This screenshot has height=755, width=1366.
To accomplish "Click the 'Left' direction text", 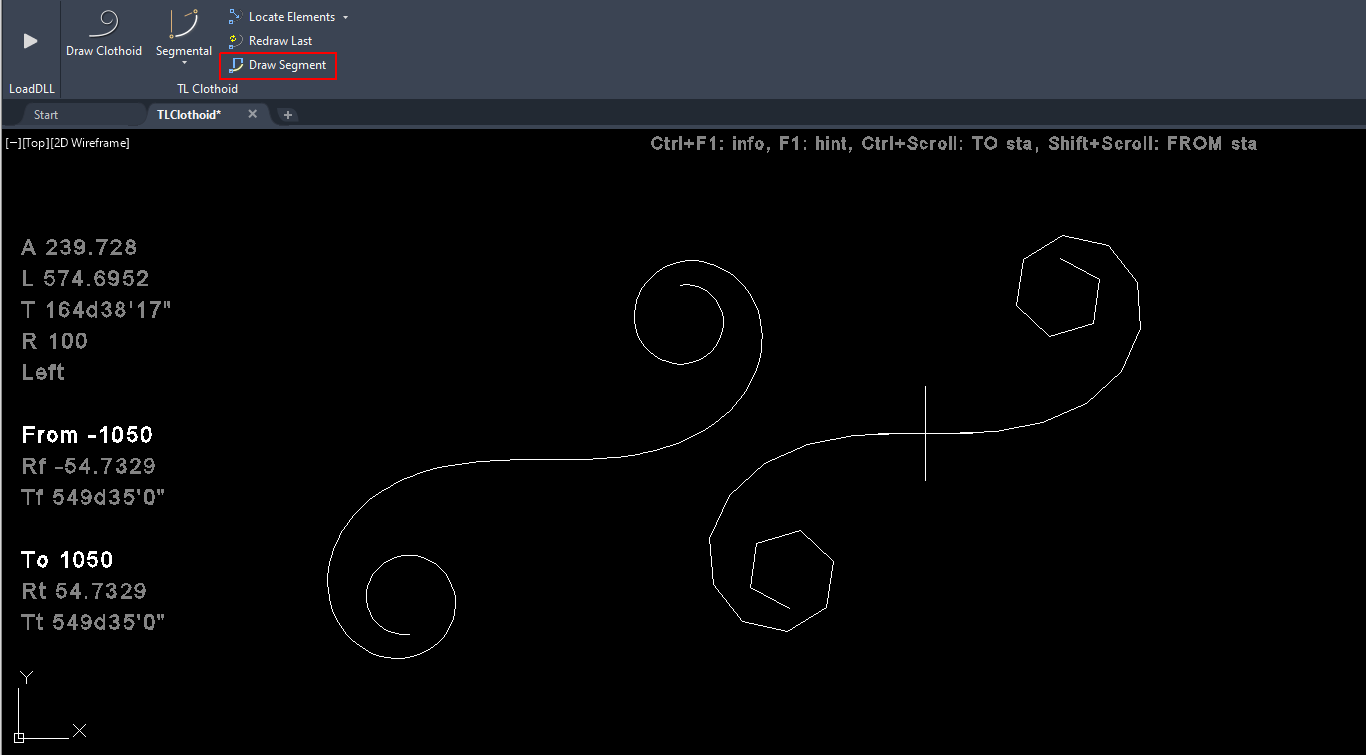I will [43, 372].
